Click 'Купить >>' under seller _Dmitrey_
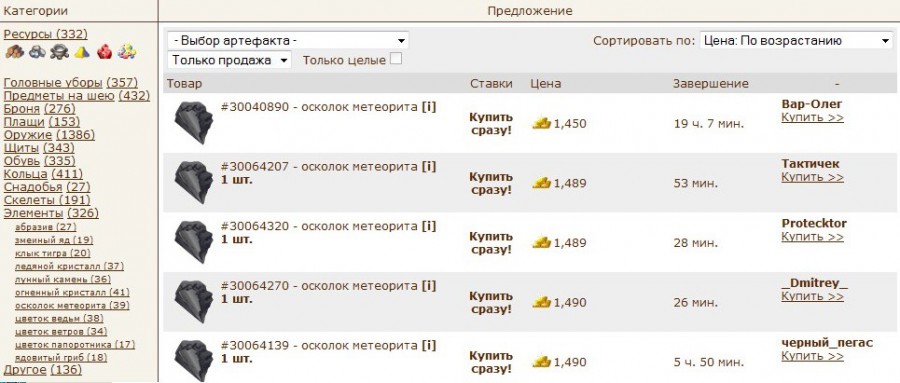This screenshot has width=900, height=383. coord(812,297)
